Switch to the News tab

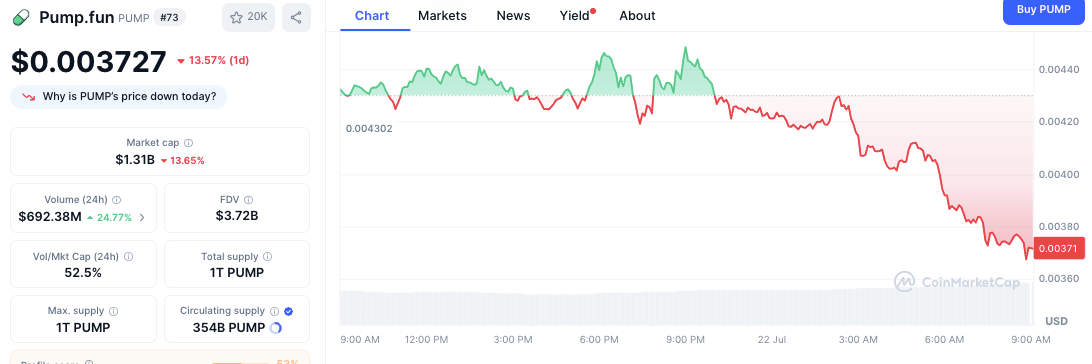click(x=513, y=15)
